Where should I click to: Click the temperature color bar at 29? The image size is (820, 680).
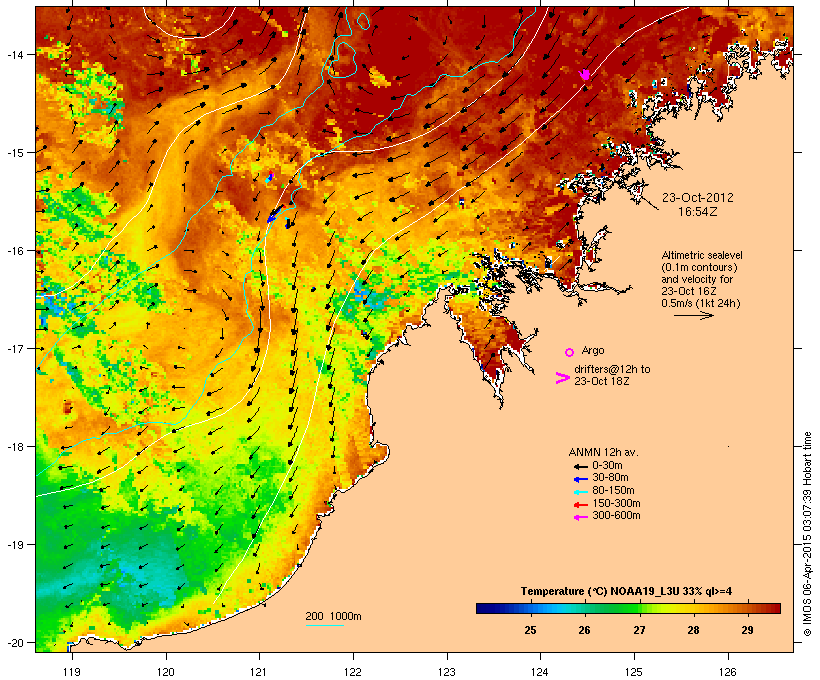(x=747, y=608)
